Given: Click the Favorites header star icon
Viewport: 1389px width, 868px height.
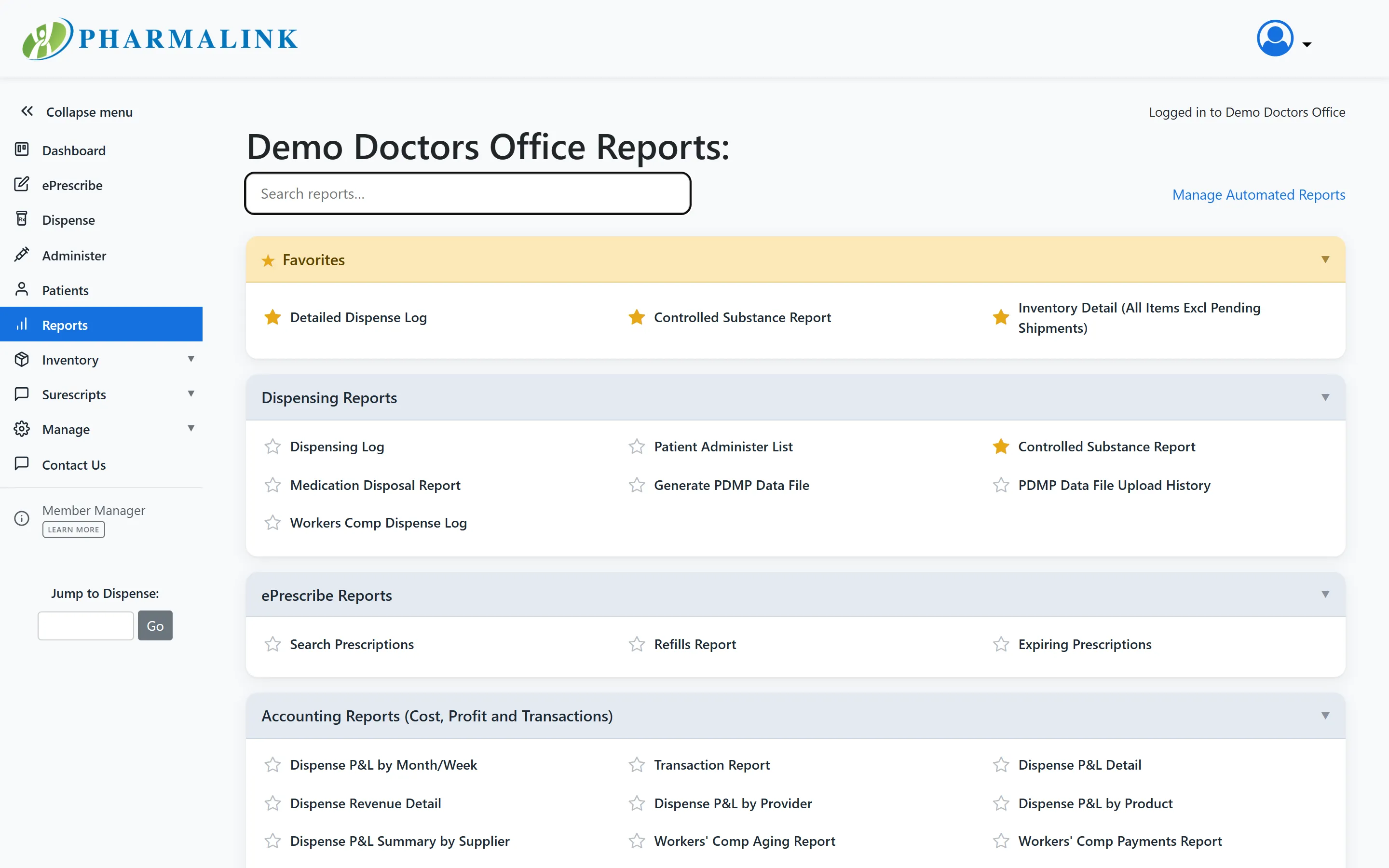Looking at the screenshot, I should click(x=268, y=260).
